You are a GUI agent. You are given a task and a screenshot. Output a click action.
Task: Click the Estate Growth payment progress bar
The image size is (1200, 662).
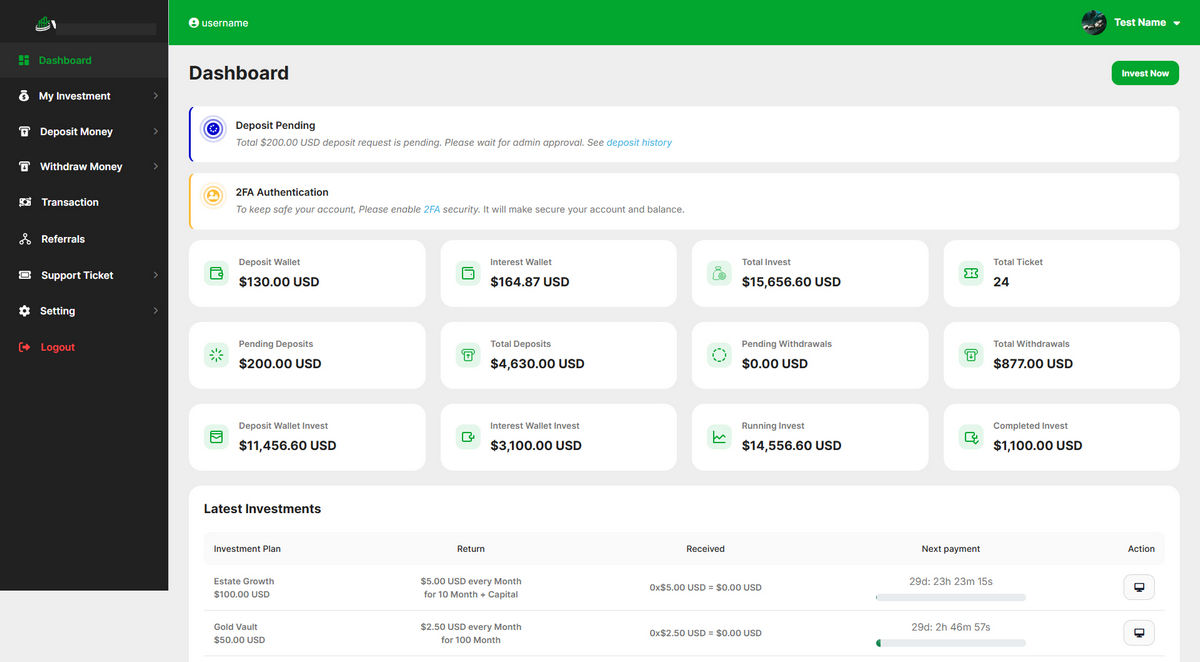tap(951, 597)
